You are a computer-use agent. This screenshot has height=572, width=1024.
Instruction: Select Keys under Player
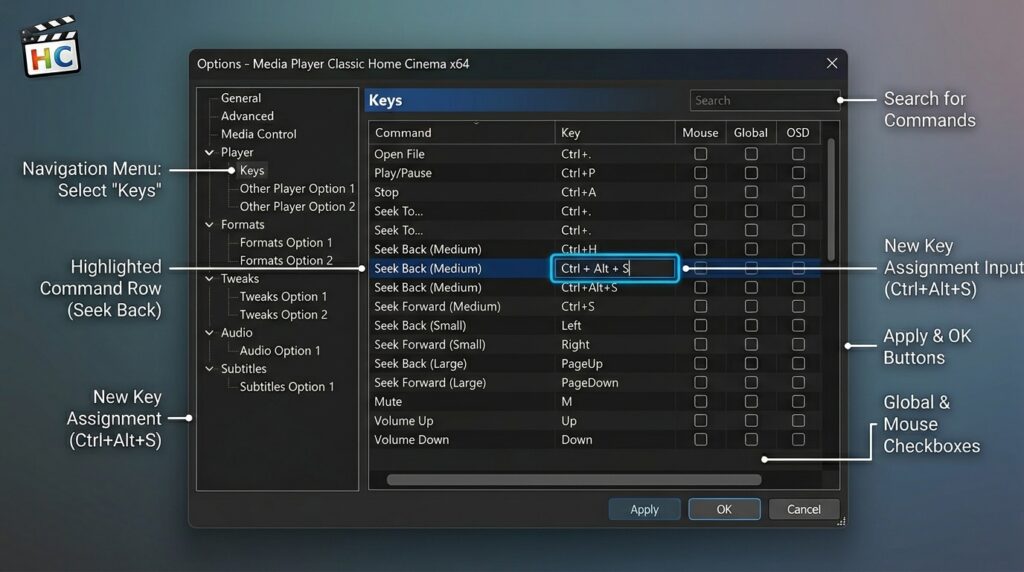[x=251, y=170]
